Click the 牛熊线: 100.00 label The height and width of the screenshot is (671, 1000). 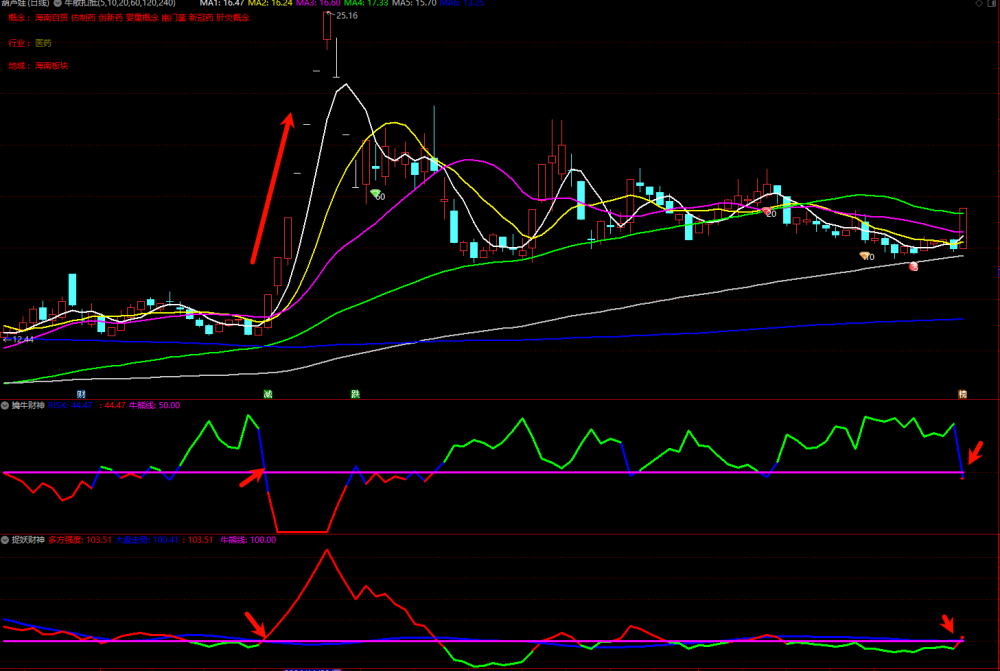[x=248, y=540]
